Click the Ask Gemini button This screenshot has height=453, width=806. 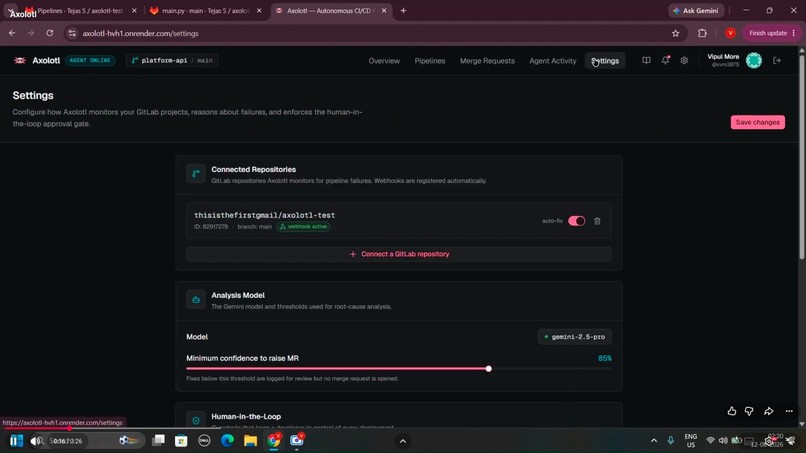(696, 11)
